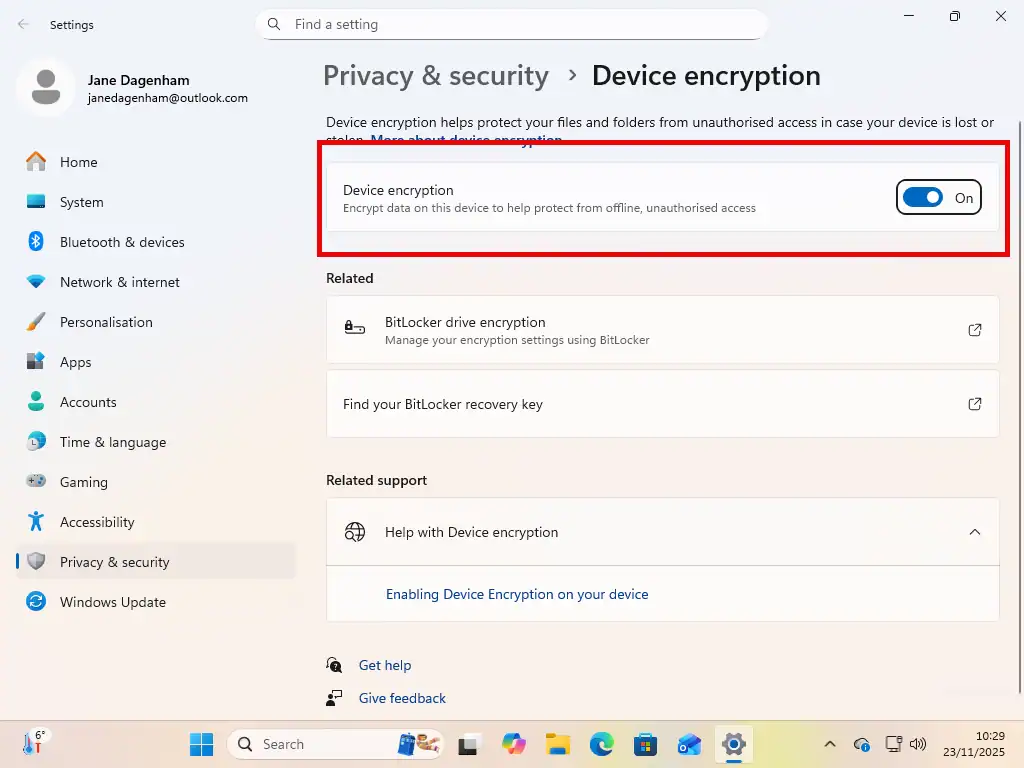Click the Windows Update sidebar icon
The width and height of the screenshot is (1024, 768).
[x=36, y=602]
